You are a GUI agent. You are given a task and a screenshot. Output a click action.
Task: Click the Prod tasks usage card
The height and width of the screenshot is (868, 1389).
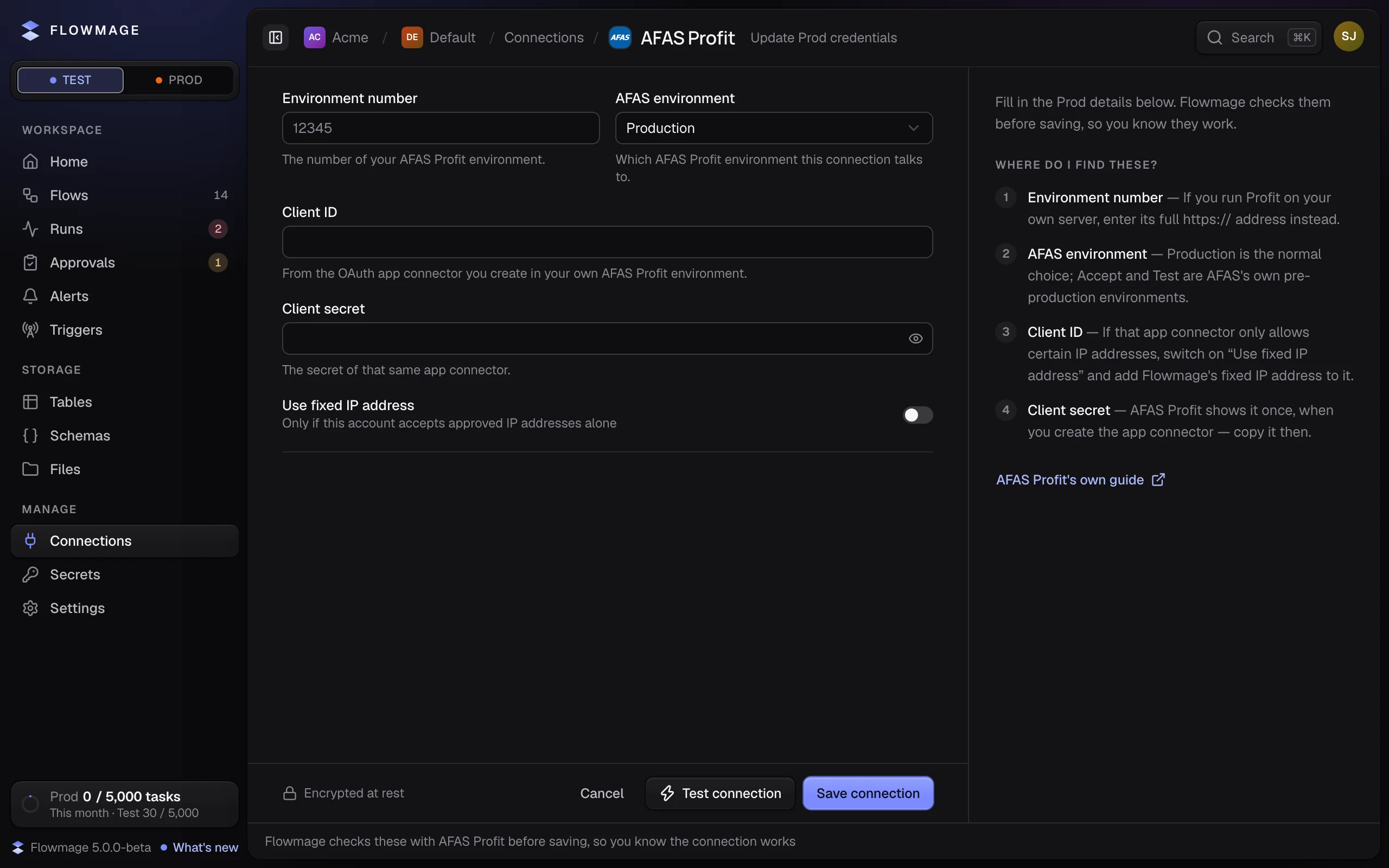point(125,805)
